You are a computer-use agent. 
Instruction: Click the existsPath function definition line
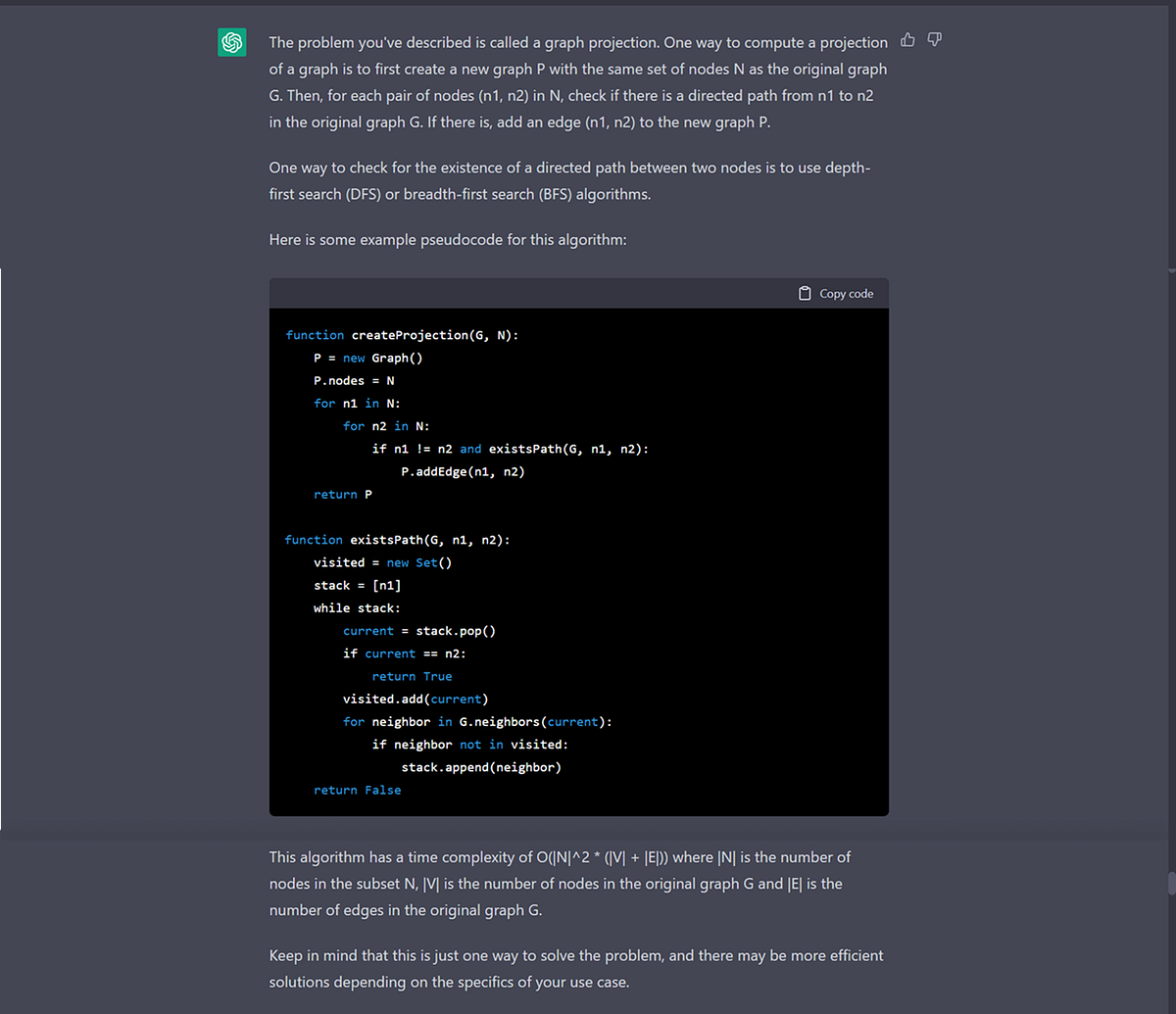[x=396, y=539]
